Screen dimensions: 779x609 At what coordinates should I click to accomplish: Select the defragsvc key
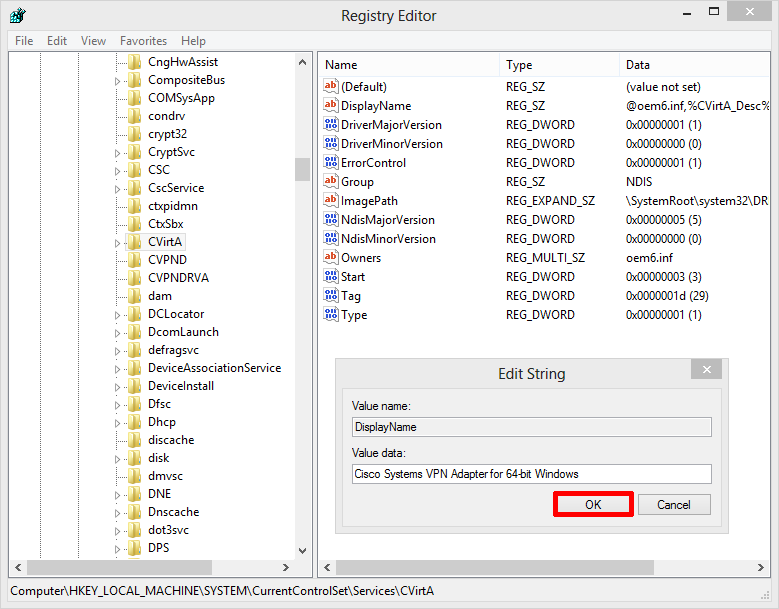pos(173,350)
